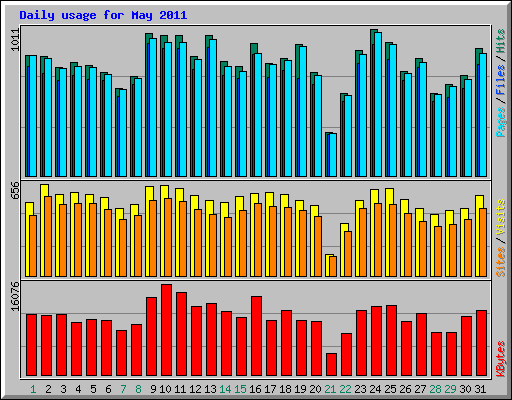Select day label 26 on the x-axis

(405, 389)
